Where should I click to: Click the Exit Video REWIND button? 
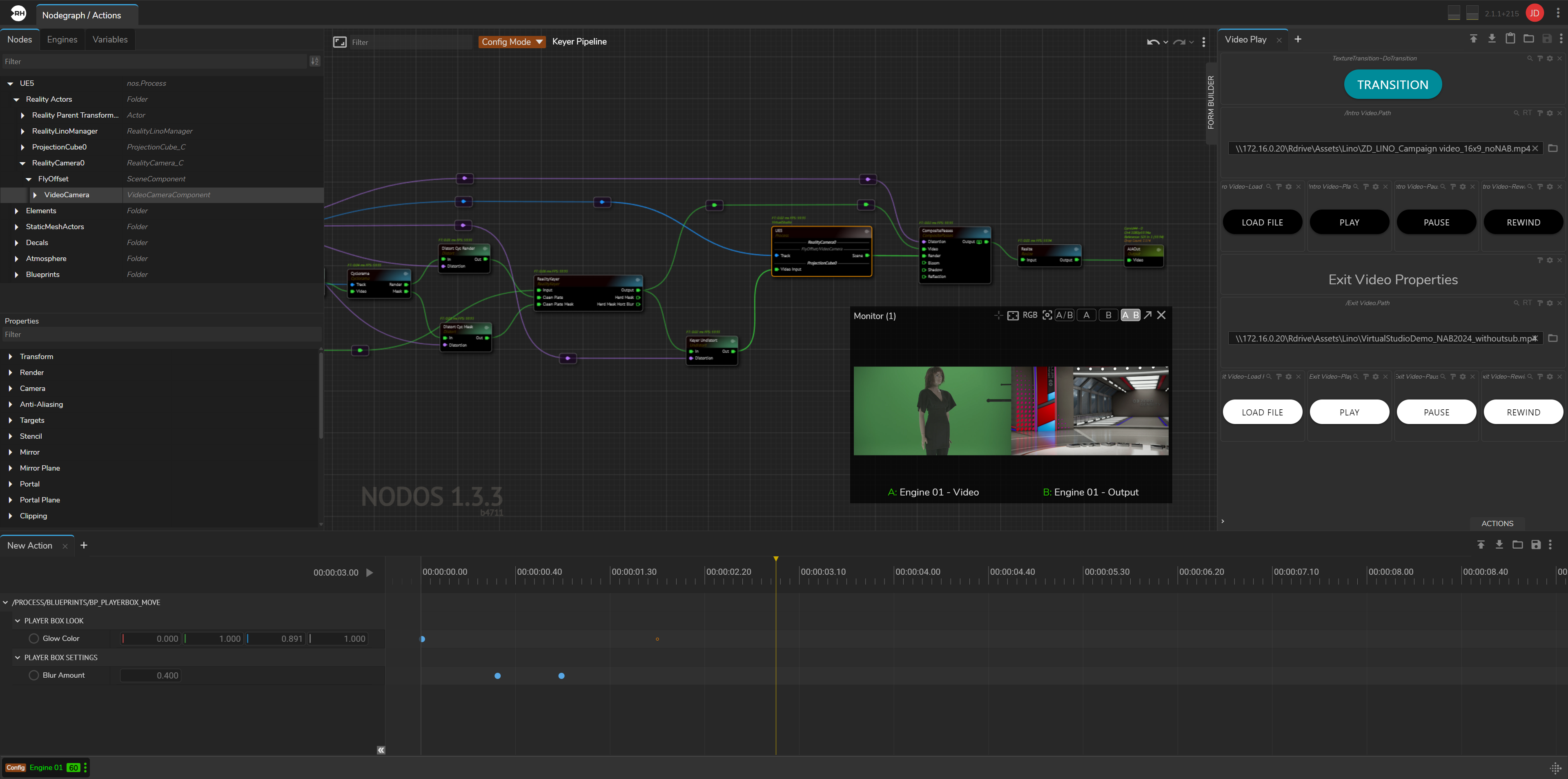(x=1523, y=412)
